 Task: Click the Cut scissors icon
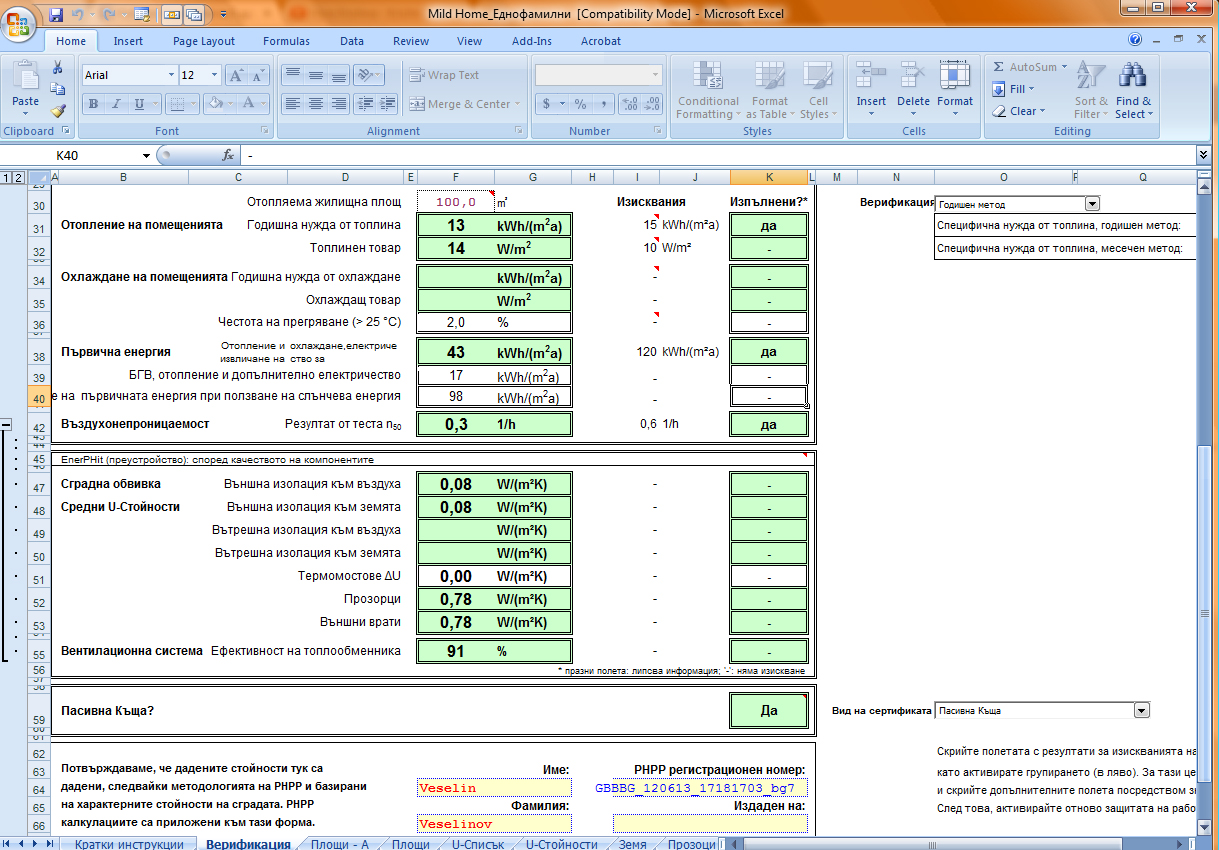(58, 67)
